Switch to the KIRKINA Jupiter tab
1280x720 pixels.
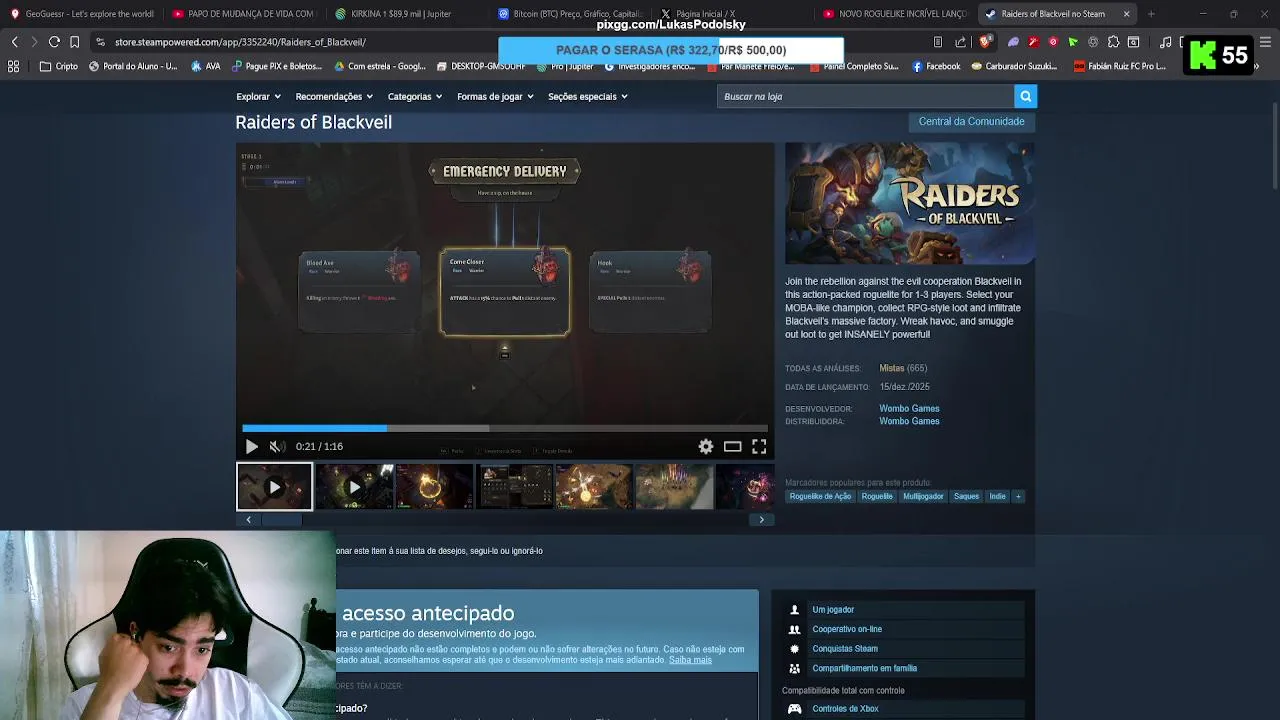click(x=406, y=14)
